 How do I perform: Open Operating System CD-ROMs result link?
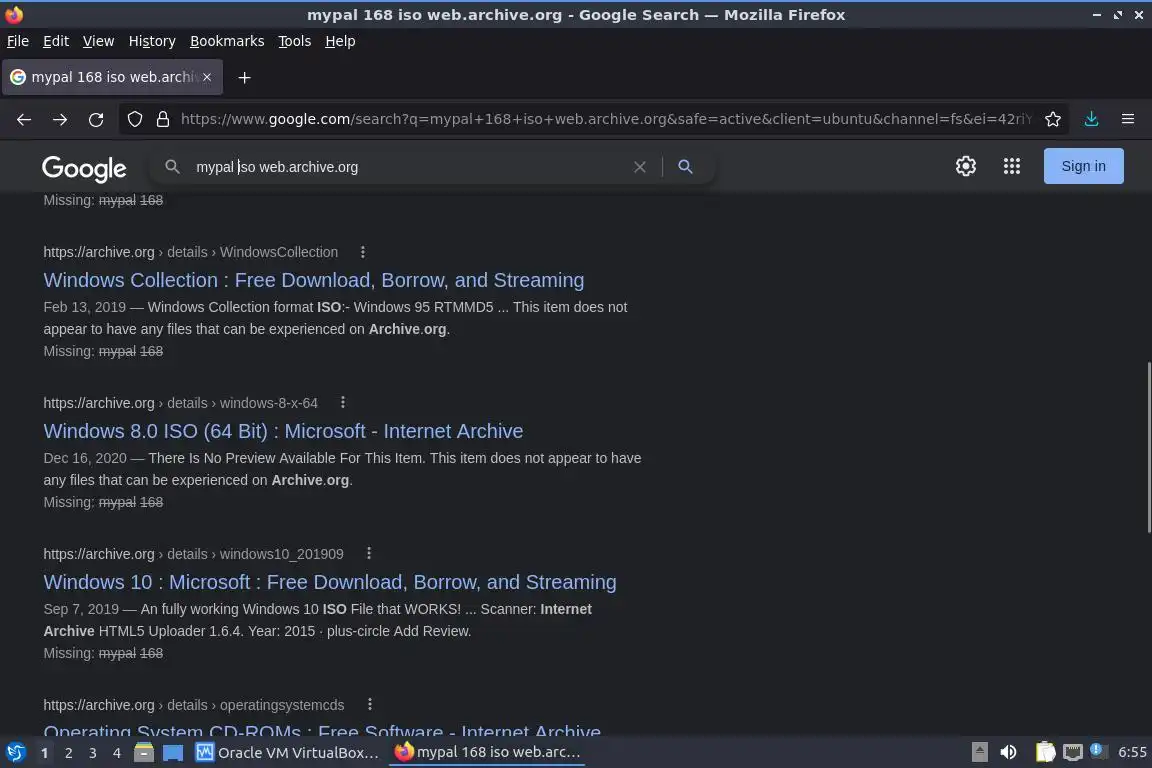322,731
